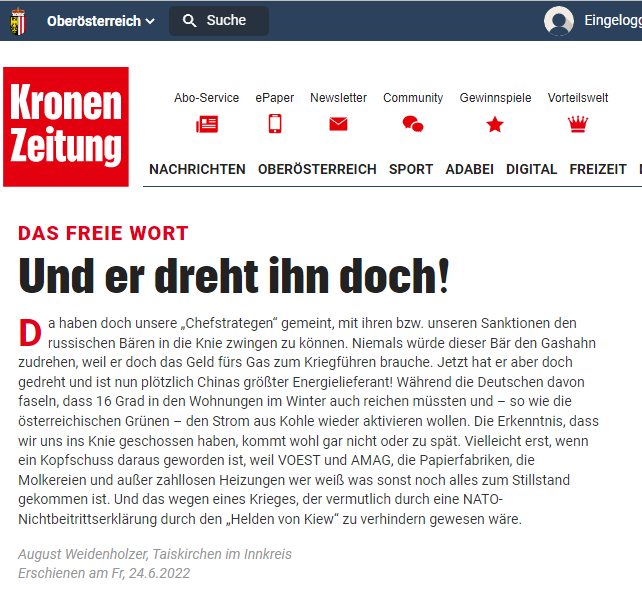Expand the Oberösterreich region dropdown
The width and height of the screenshot is (642, 602).
(x=101, y=21)
